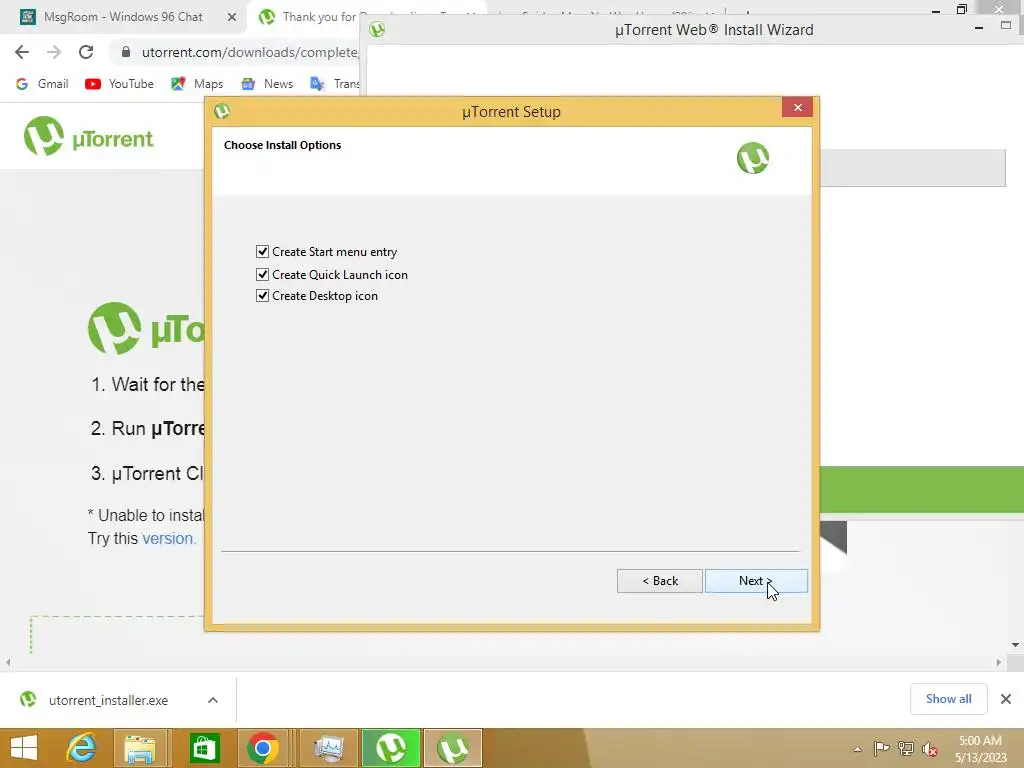Click the µTorrent Setup title bar icon
Image resolution: width=1024 pixels, height=768 pixels.
[222, 111]
